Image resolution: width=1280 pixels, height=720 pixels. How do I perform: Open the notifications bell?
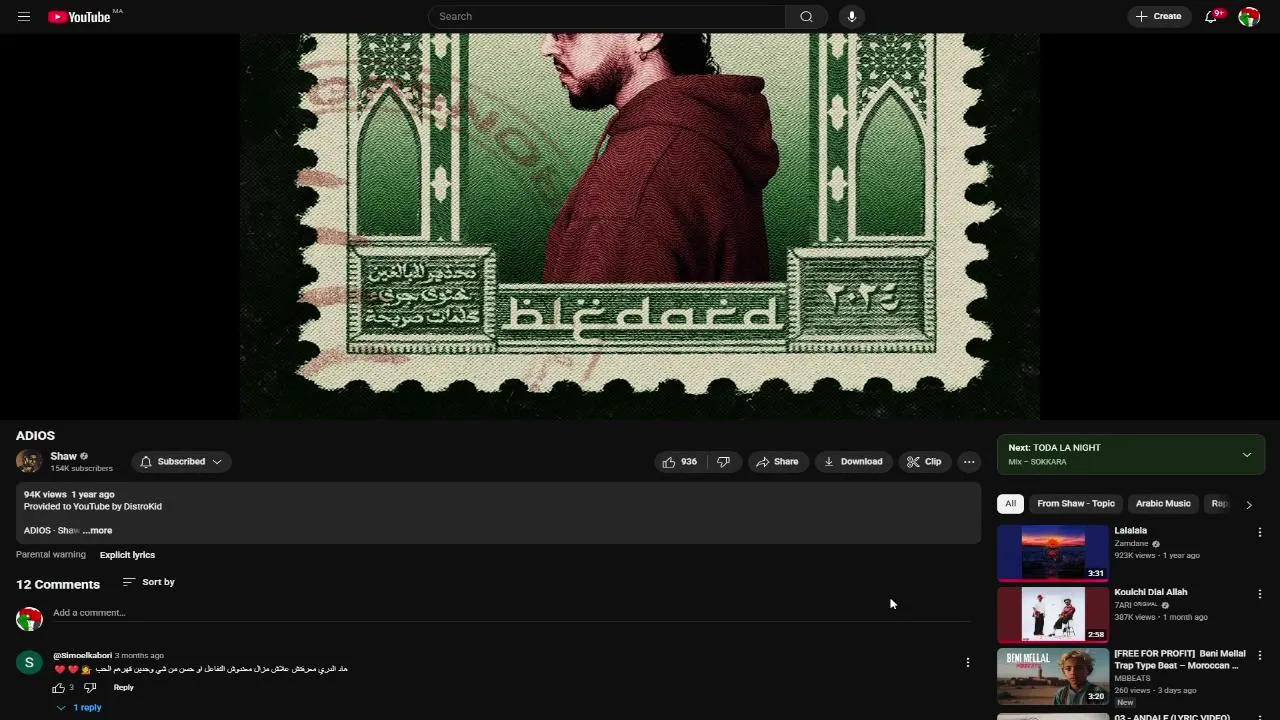[x=1211, y=16]
